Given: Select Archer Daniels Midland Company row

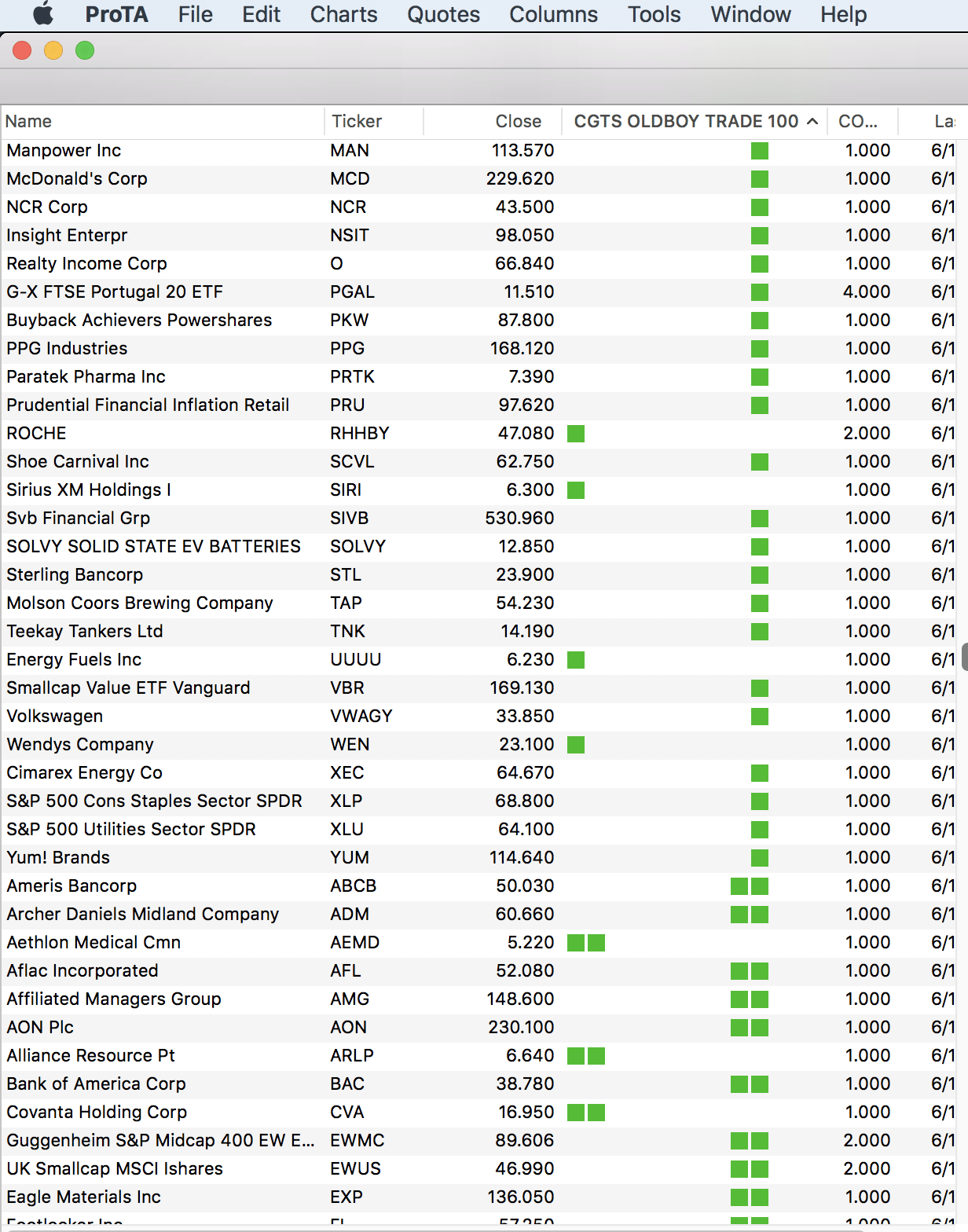Looking at the screenshot, I should (478, 915).
